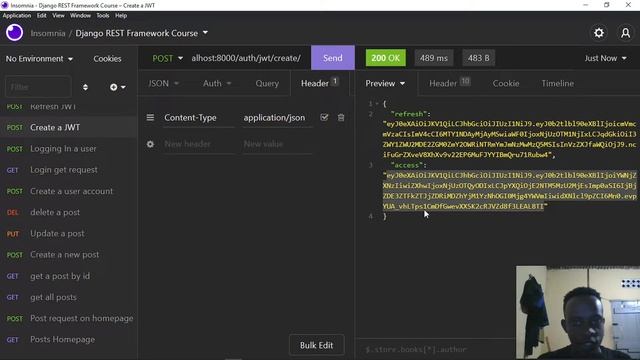Toggle the Content-Type header enabled checkbox

[324, 118]
